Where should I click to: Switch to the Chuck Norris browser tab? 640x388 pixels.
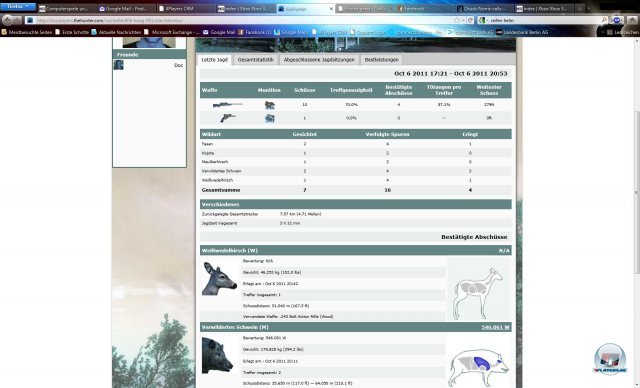pyautogui.click(x=484, y=9)
